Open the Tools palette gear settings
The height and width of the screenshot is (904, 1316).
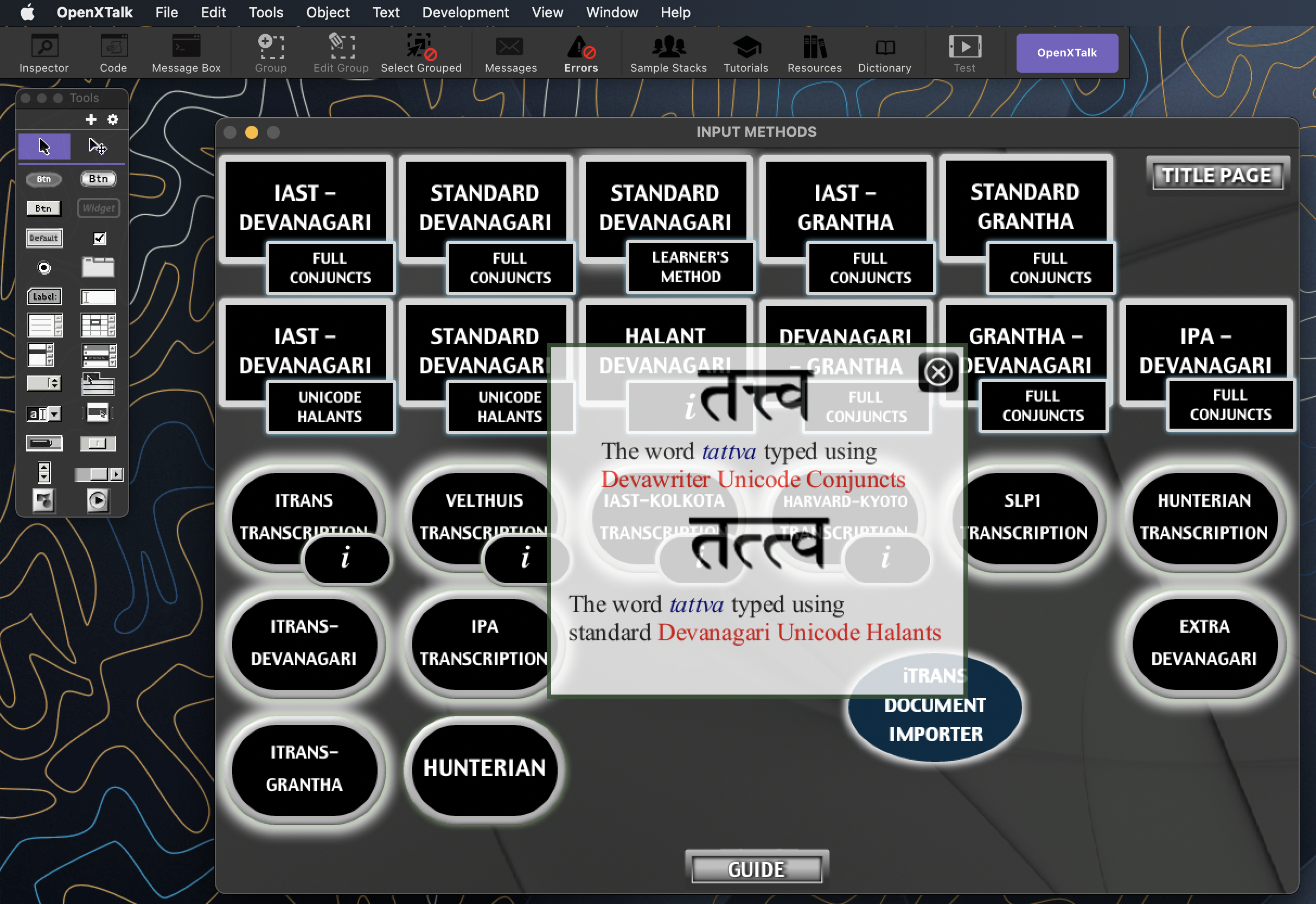[113, 119]
